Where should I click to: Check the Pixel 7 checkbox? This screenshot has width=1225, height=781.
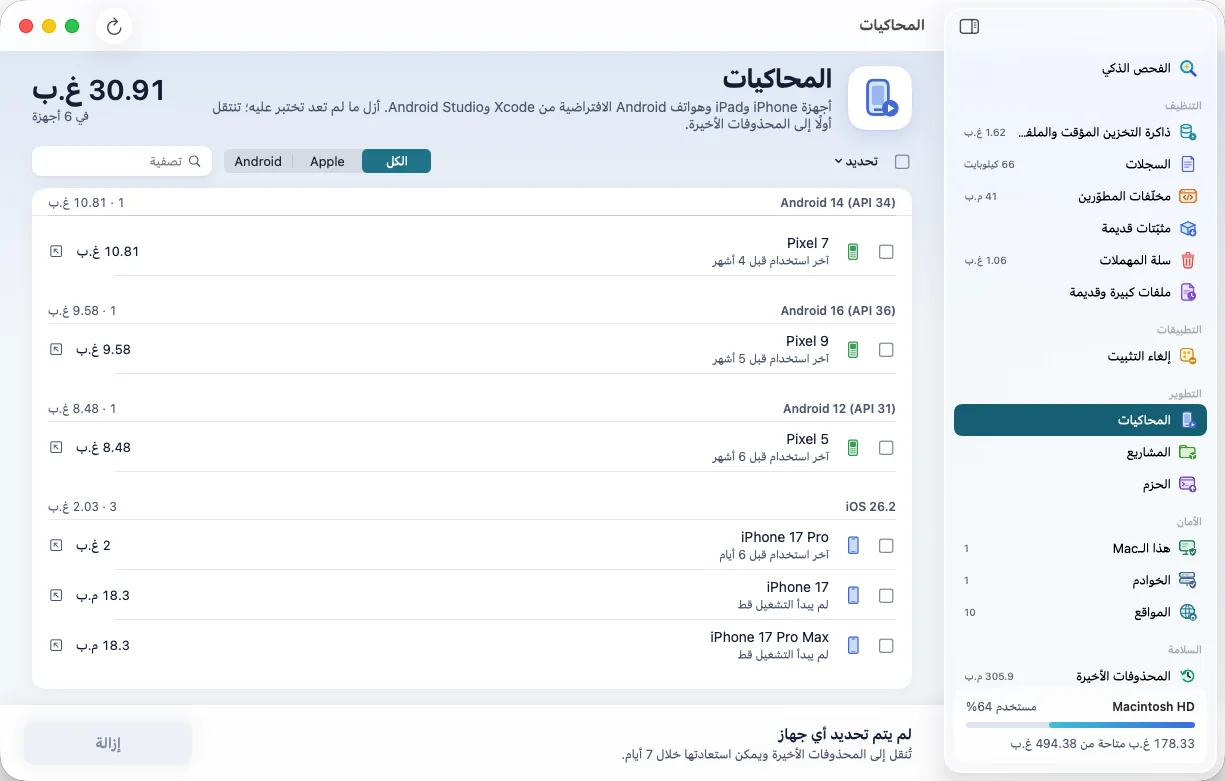886,252
